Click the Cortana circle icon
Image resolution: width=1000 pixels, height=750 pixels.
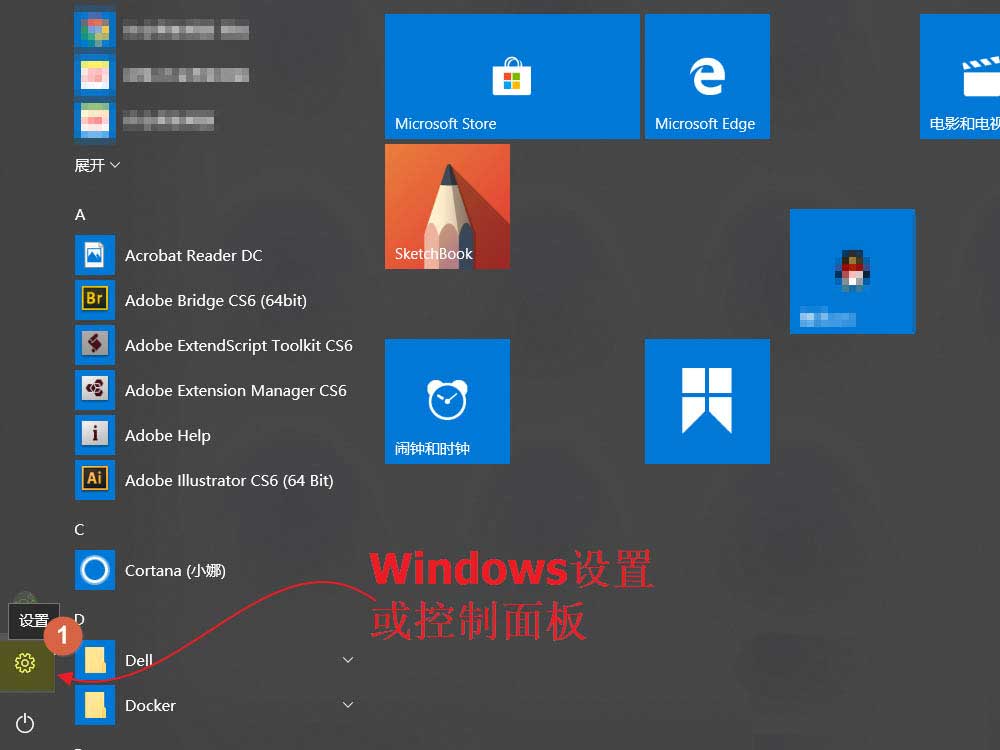95,570
